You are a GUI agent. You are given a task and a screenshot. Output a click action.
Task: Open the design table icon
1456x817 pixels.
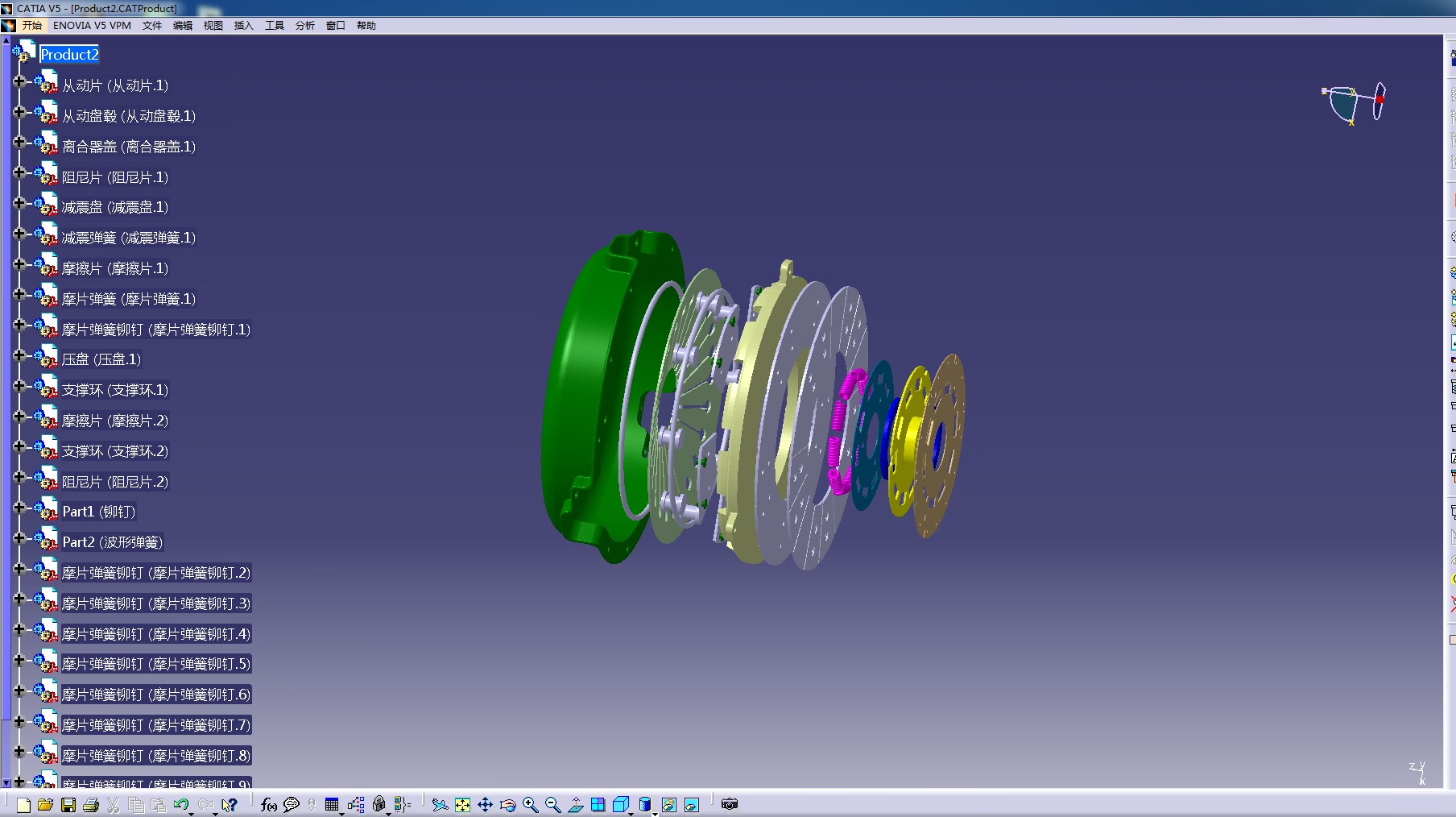click(x=332, y=804)
